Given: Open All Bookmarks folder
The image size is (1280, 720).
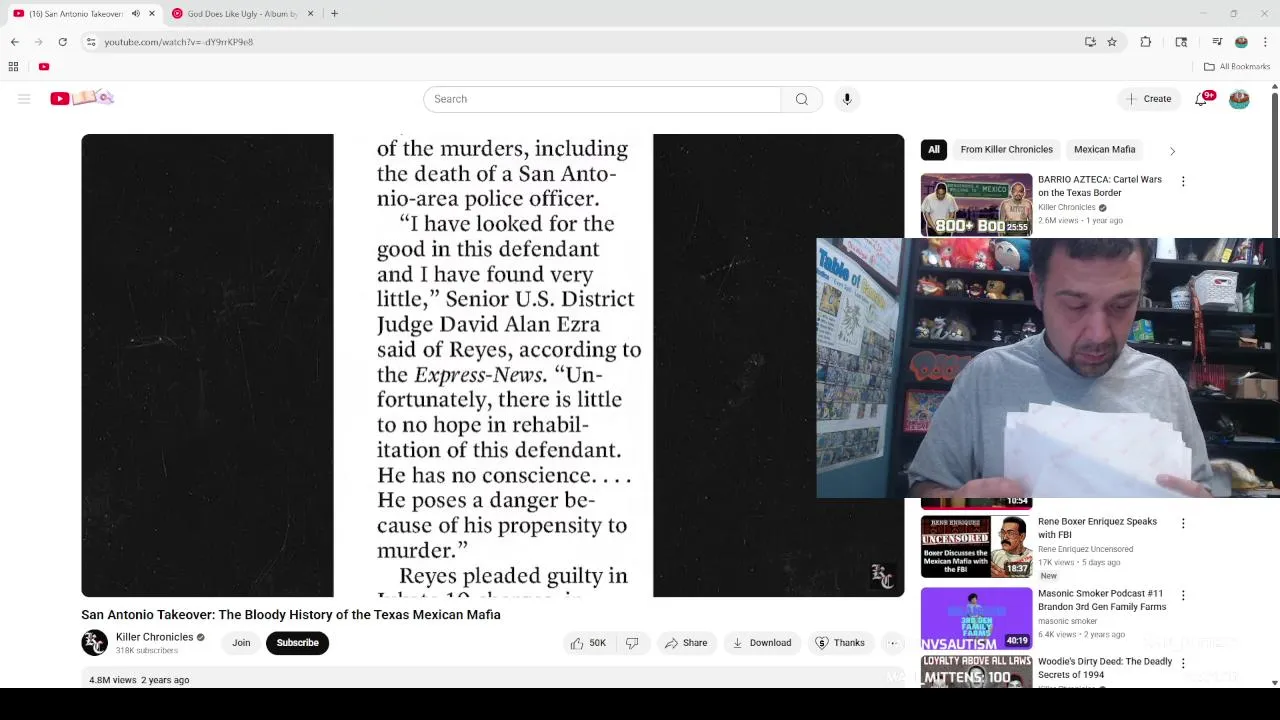Looking at the screenshot, I should coord(1237,67).
